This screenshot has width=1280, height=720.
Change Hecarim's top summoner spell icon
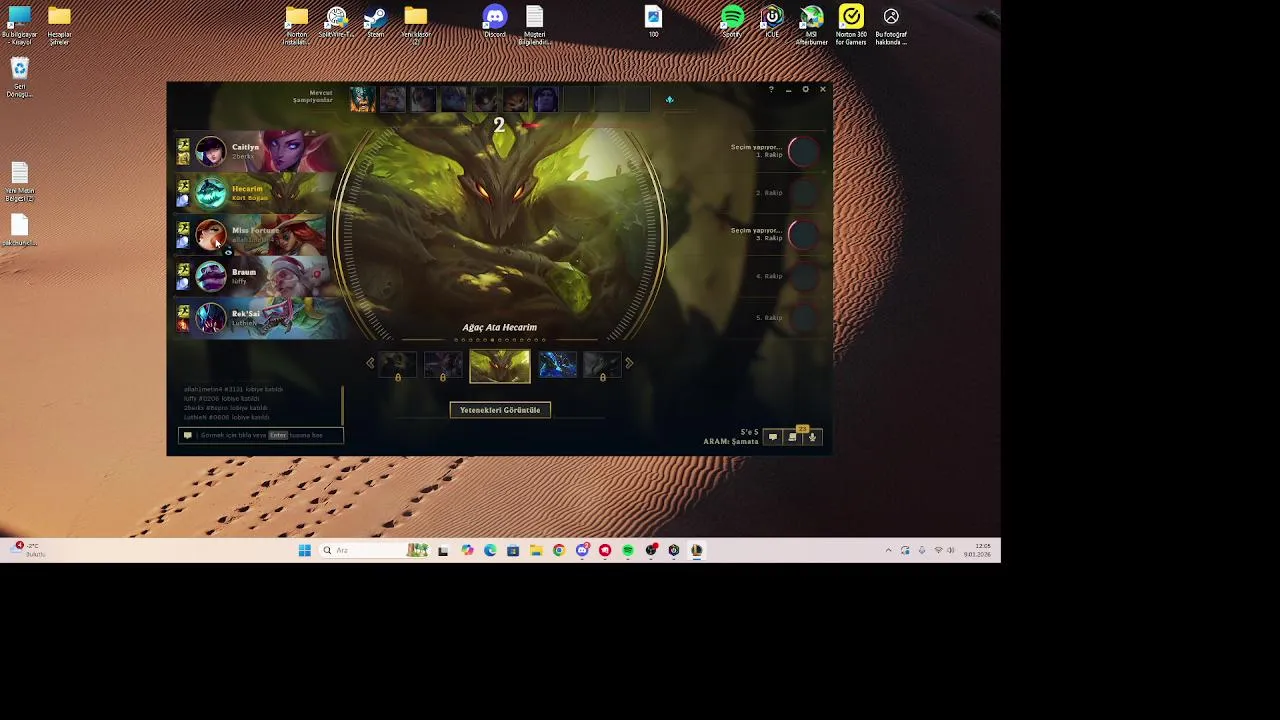click(183, 186)
